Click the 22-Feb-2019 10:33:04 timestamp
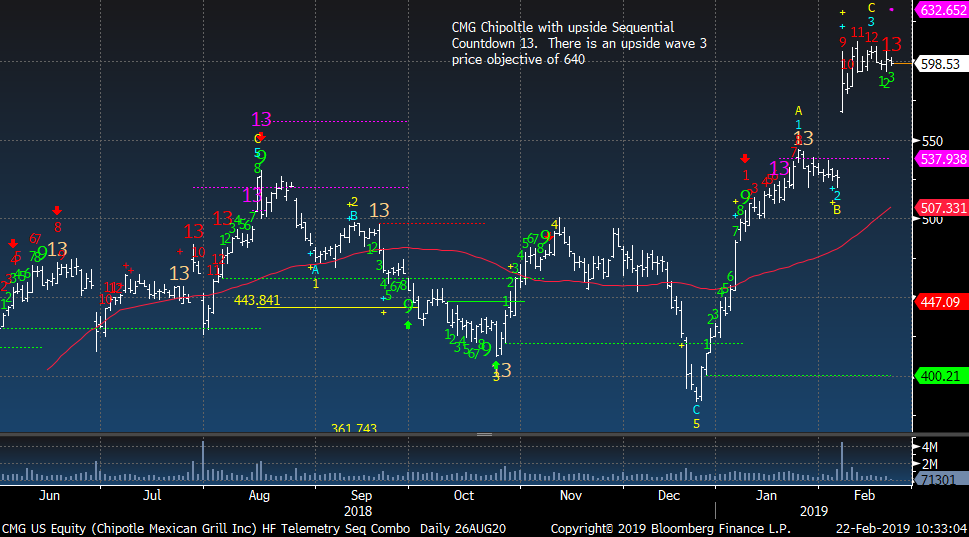The width and height of the screenshot is (969, 537). click(x=900, y=529)
